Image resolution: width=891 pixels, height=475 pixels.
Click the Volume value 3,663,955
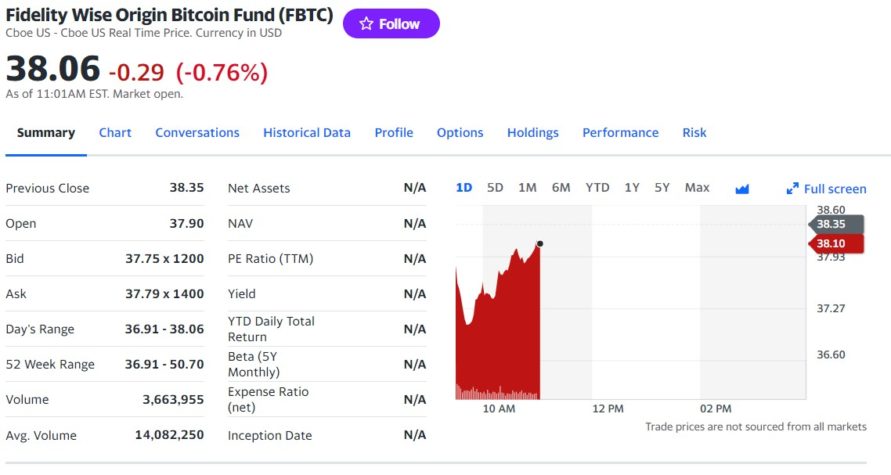click(173, 399)
